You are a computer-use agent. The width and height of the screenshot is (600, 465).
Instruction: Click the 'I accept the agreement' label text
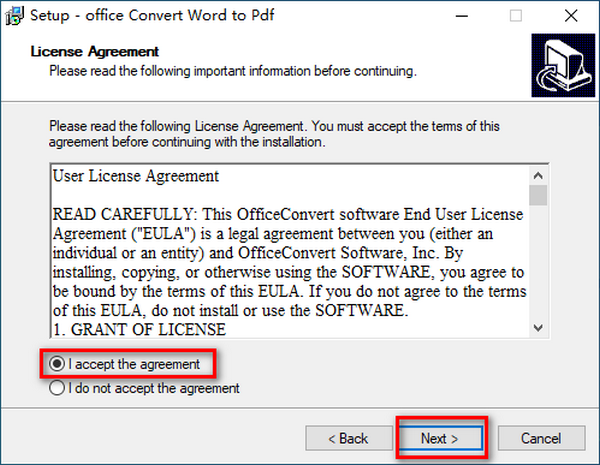pos(134,364)
